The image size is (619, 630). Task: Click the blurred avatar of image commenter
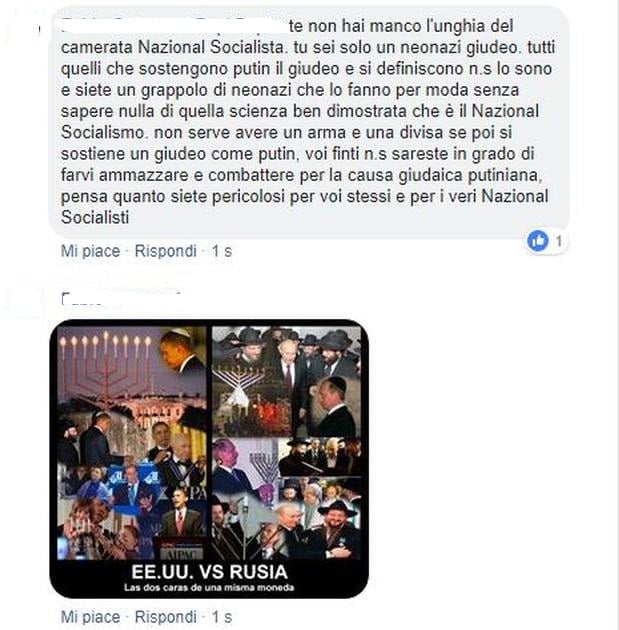tap(24, 298)
